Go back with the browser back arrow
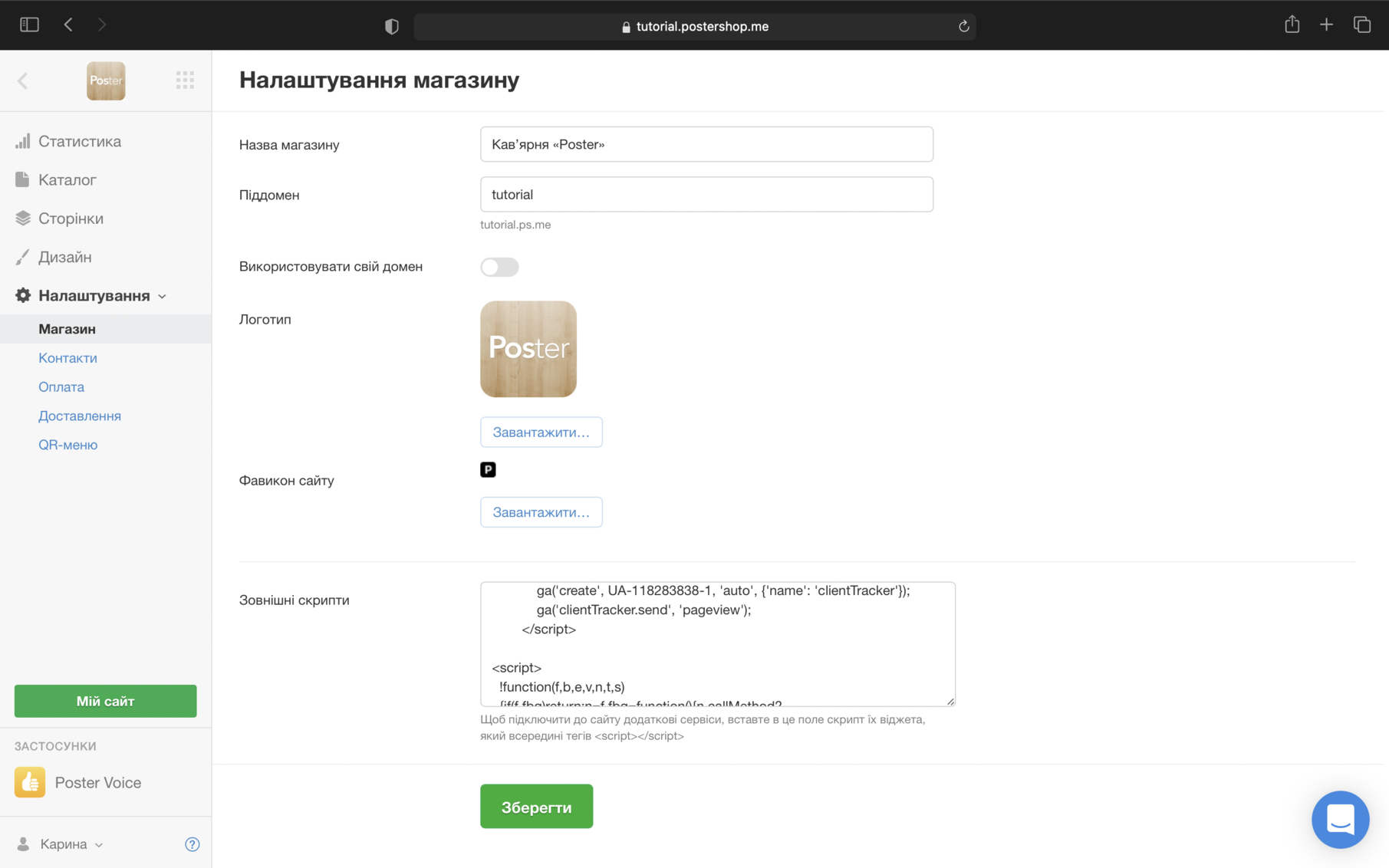The height and width of the screenshot is (868, 1389). point(68,25)
